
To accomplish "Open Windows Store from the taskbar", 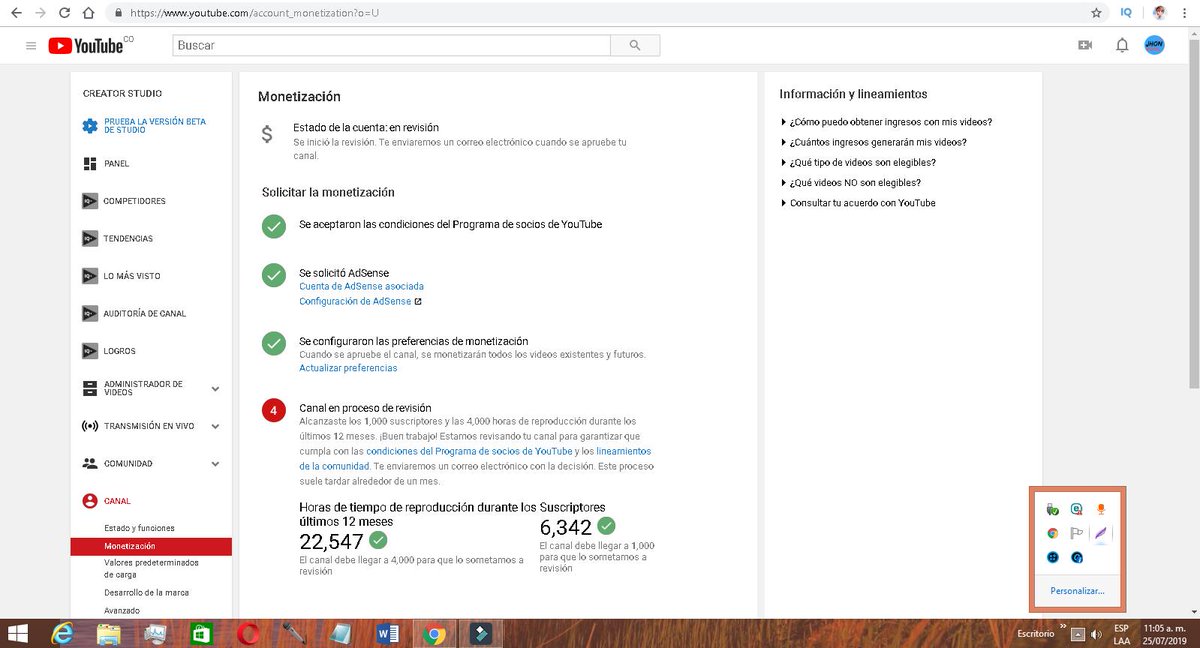I will (x=203, y=633).
